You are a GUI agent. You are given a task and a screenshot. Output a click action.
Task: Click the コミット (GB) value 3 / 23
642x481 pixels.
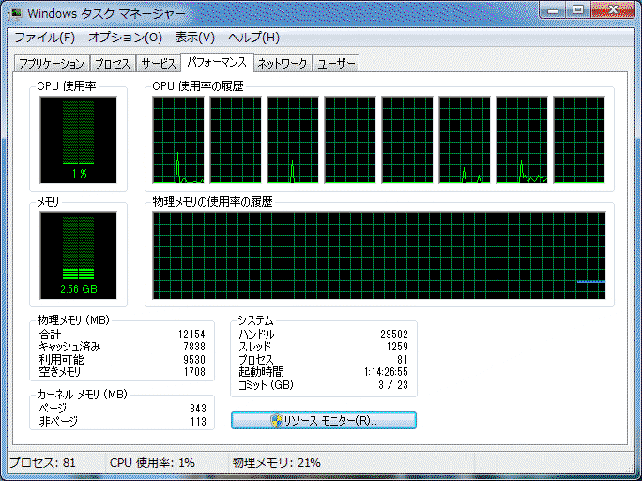[393, 385]
